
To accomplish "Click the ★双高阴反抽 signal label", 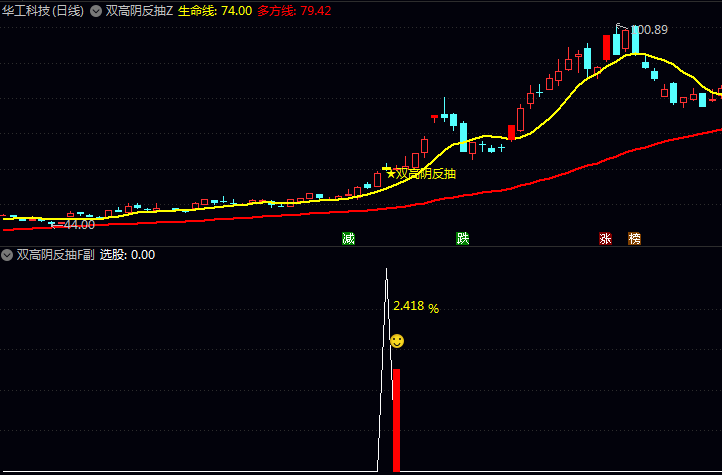I will 421,174.
